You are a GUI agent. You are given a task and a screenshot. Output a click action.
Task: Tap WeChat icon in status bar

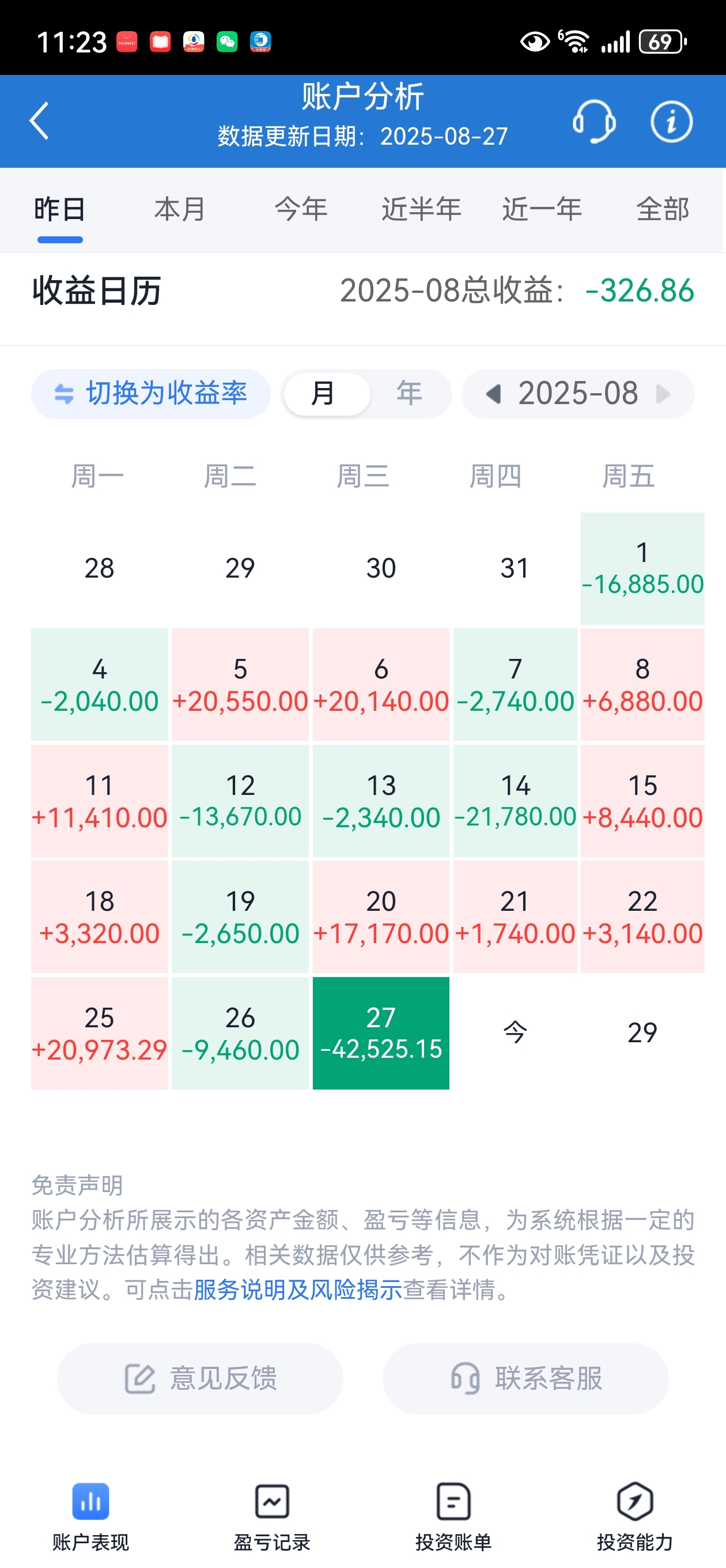[227, 42]
